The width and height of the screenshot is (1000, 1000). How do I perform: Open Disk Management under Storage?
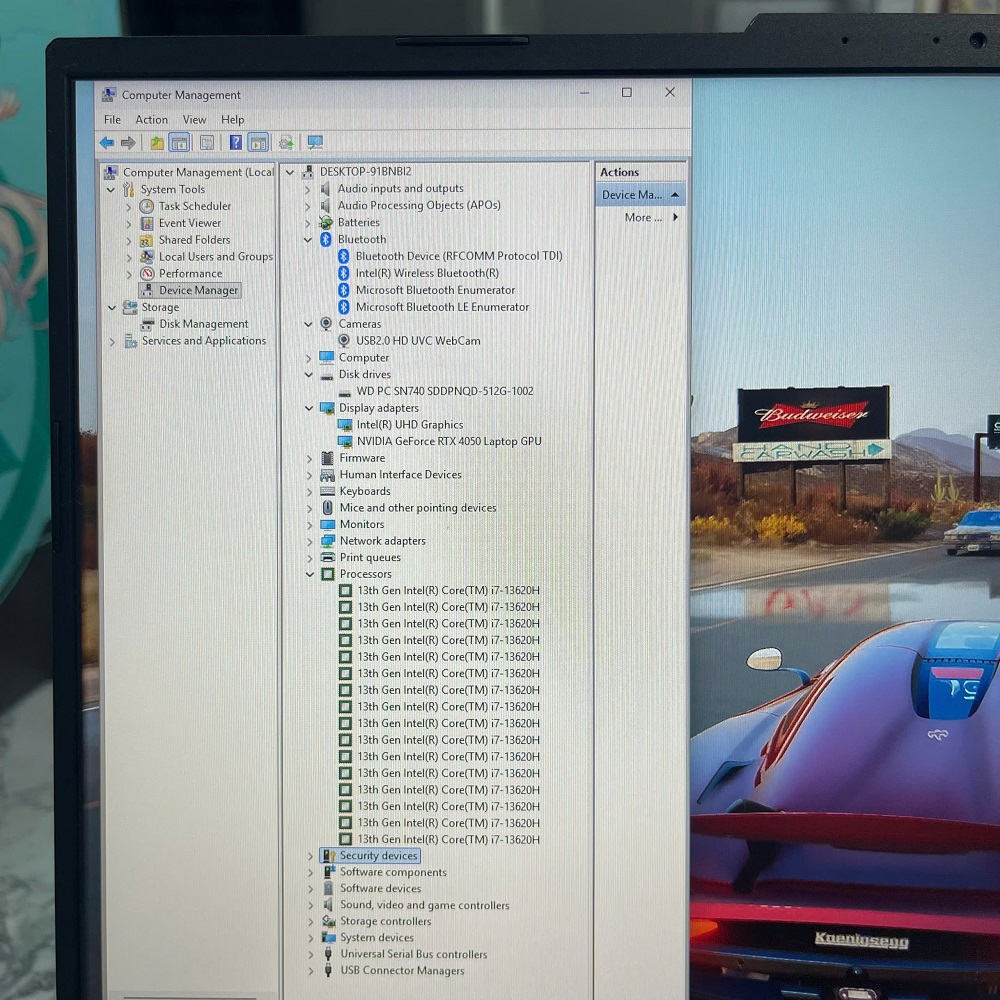click(x=203, y=324)
